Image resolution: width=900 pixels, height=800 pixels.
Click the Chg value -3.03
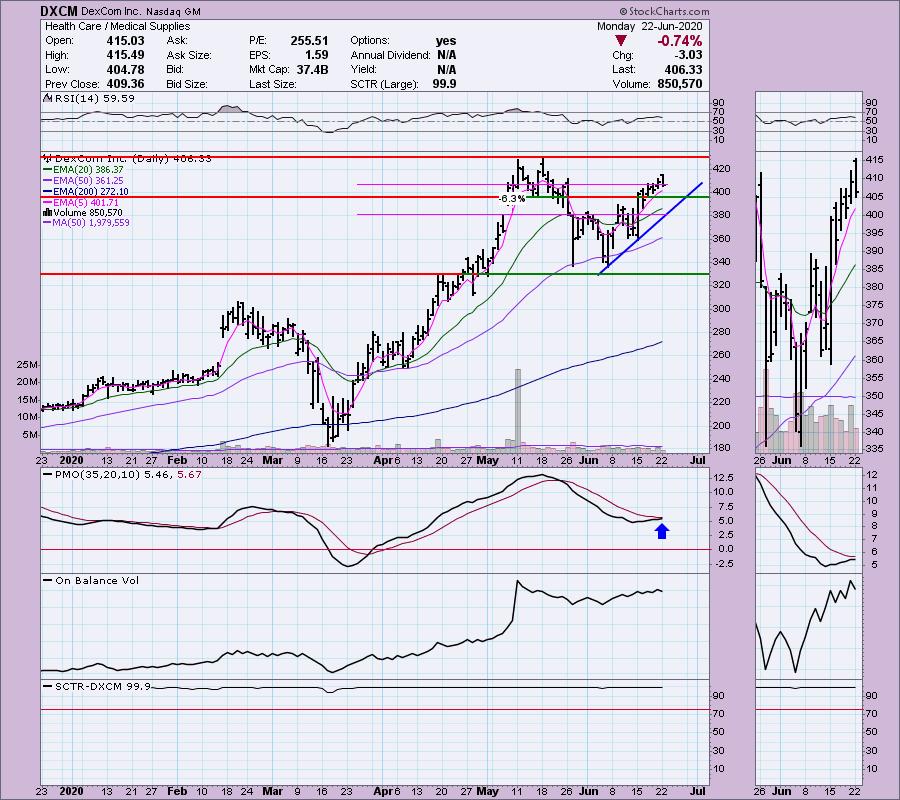688,55
